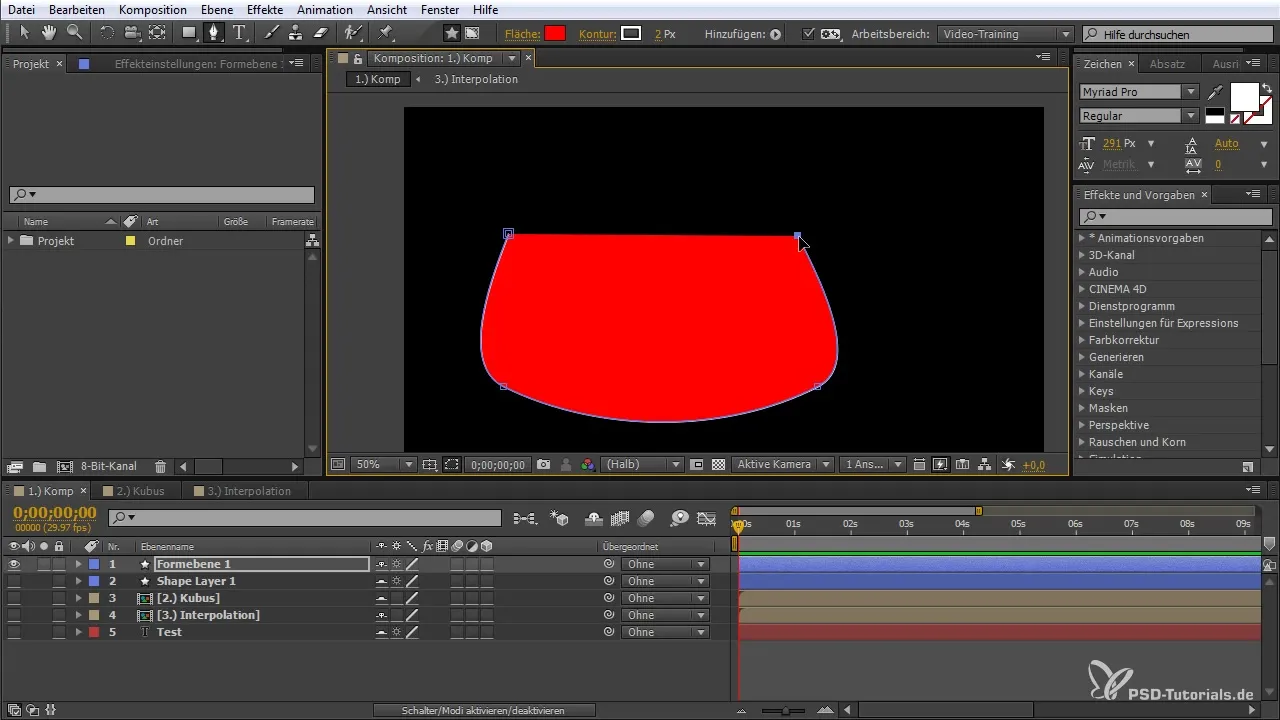Open the (Halb) resolution dropdown
Image resolution: width=1280 pixels, height=720 pixels.
click(642, 465)
